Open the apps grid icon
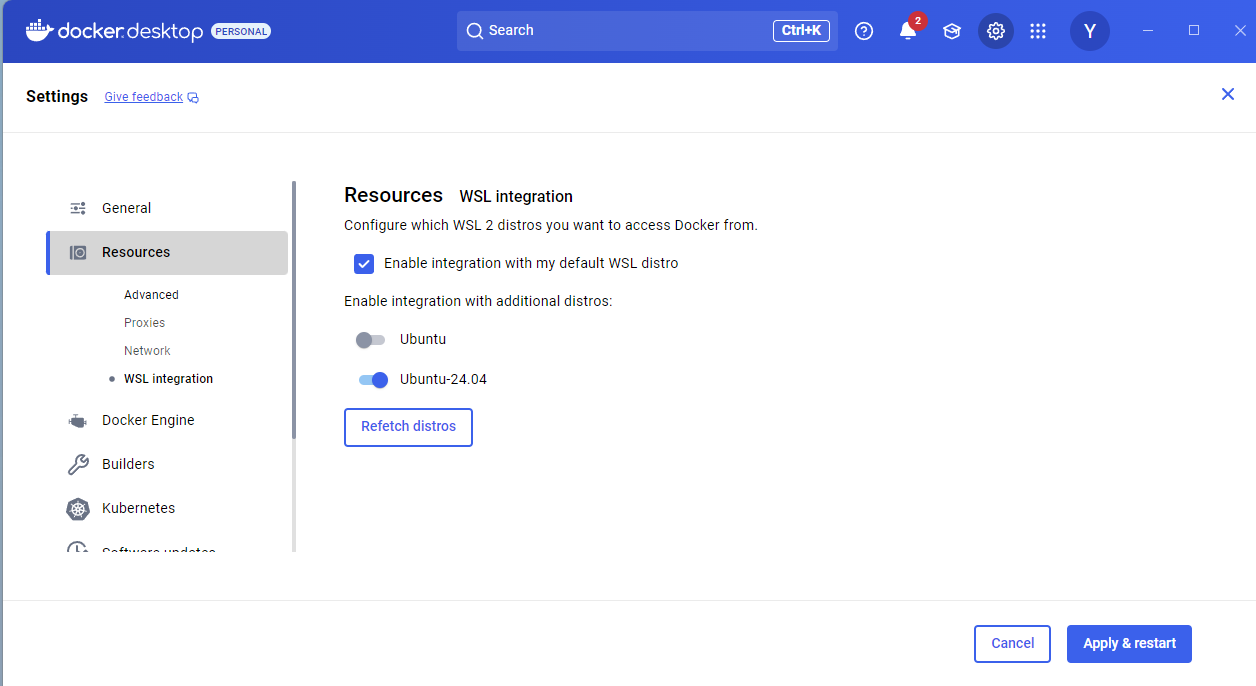 pos(1038,31)
